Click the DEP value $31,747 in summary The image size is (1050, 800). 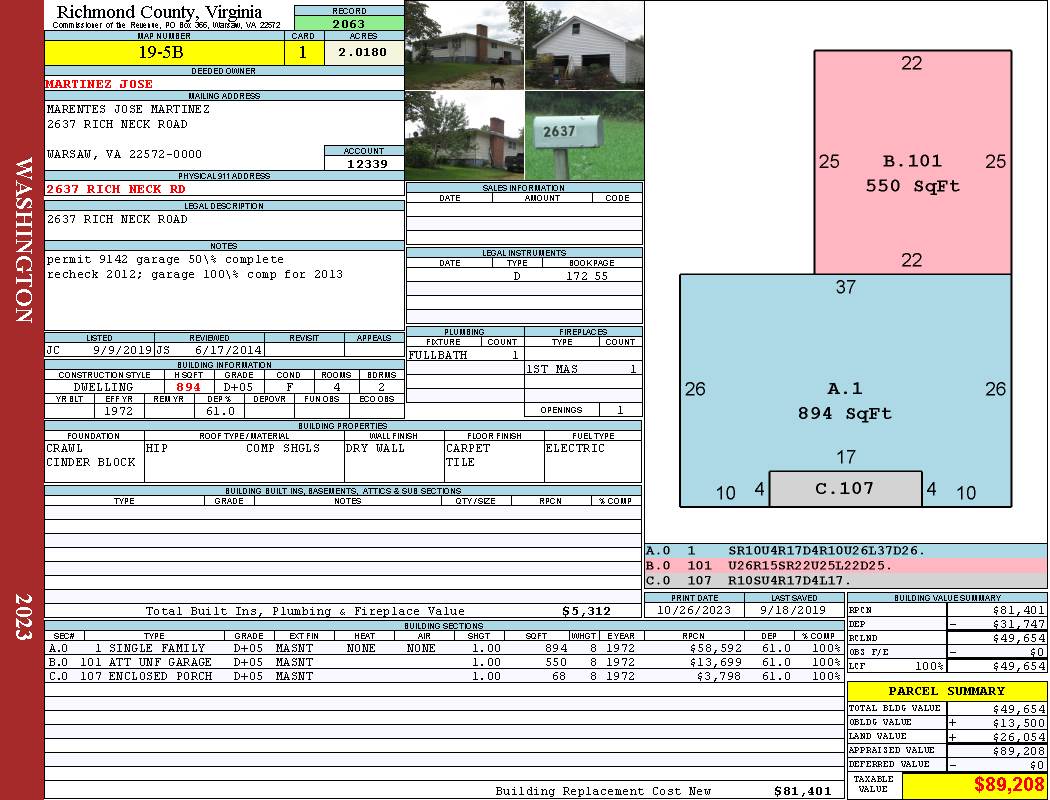click(x=1019, y=624)
